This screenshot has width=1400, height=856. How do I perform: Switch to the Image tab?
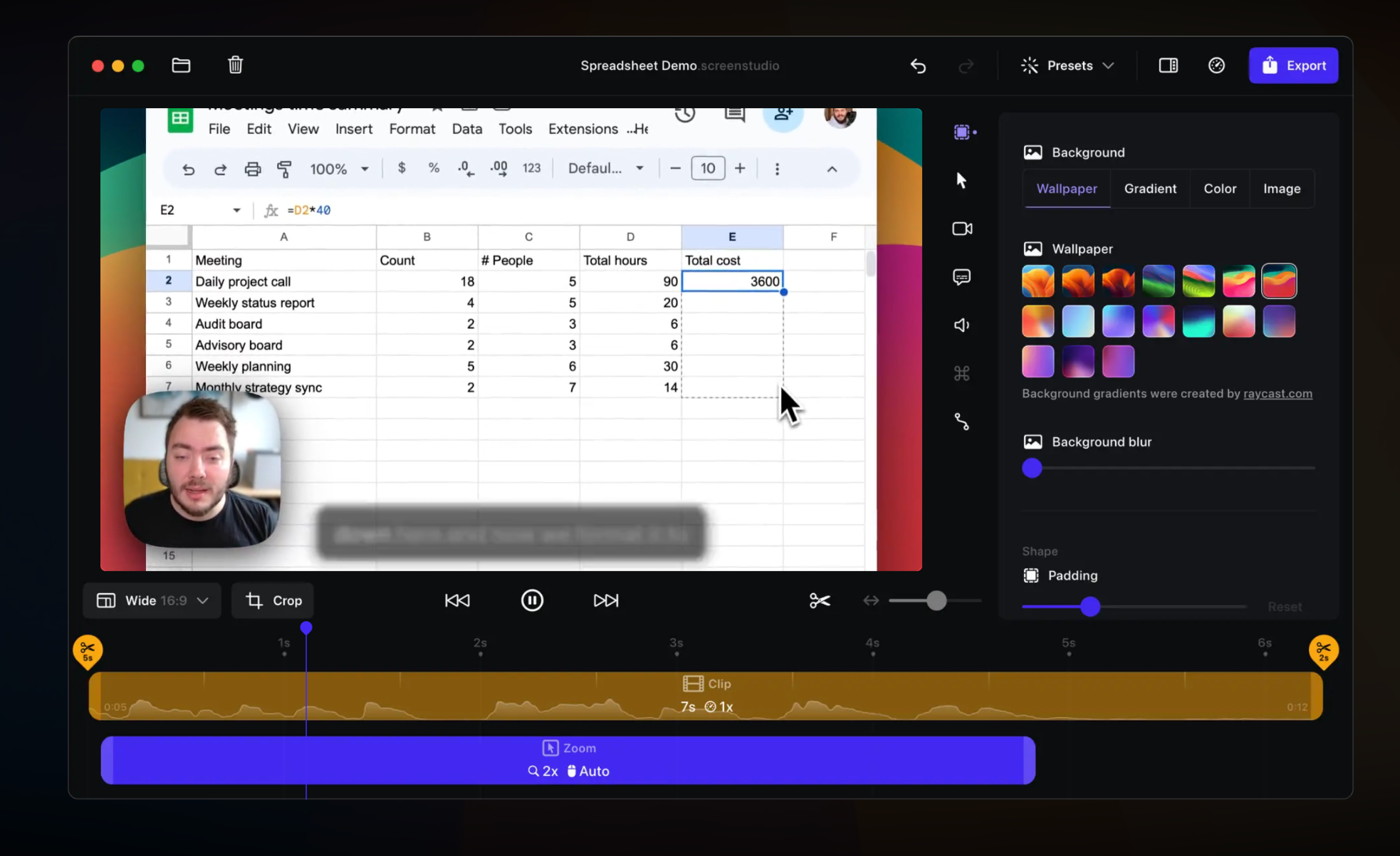(1282, 189)
